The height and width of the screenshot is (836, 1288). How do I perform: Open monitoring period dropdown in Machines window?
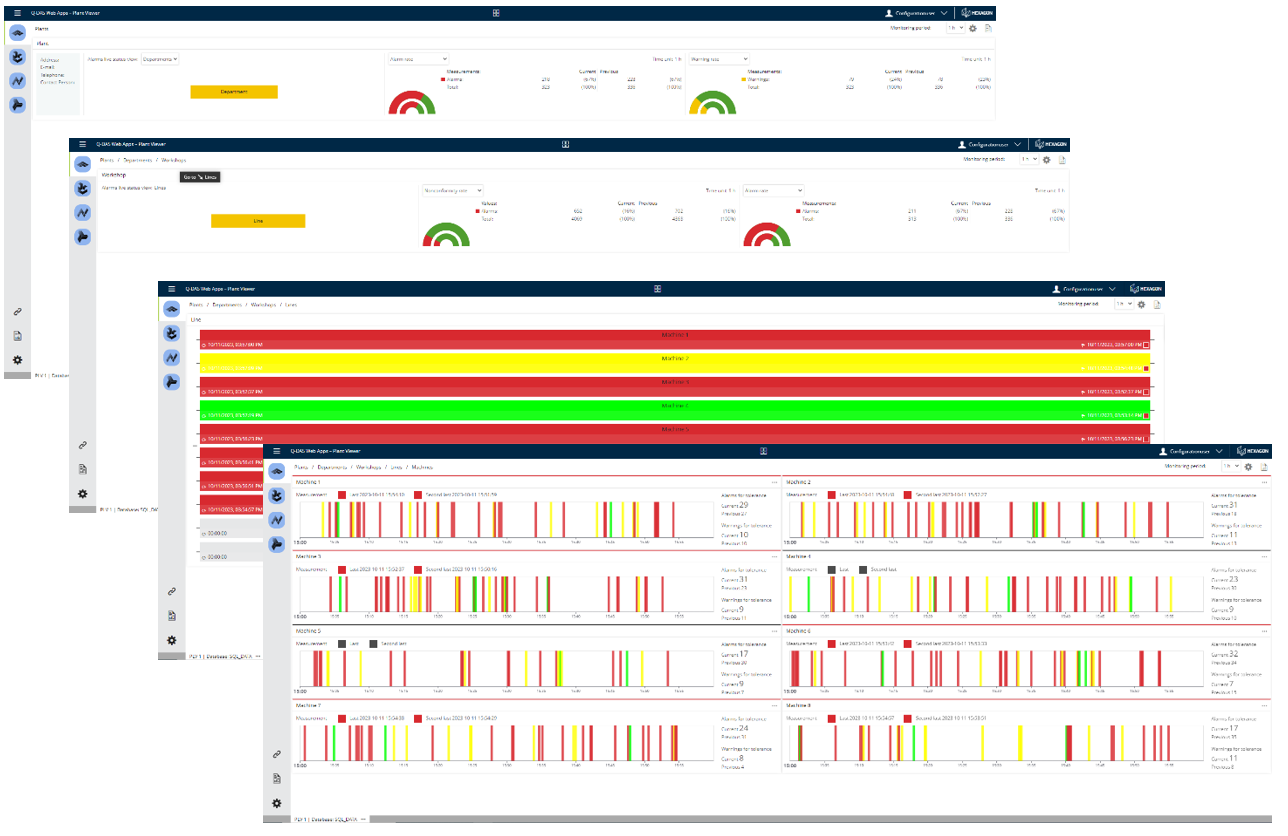point(1231,467)
